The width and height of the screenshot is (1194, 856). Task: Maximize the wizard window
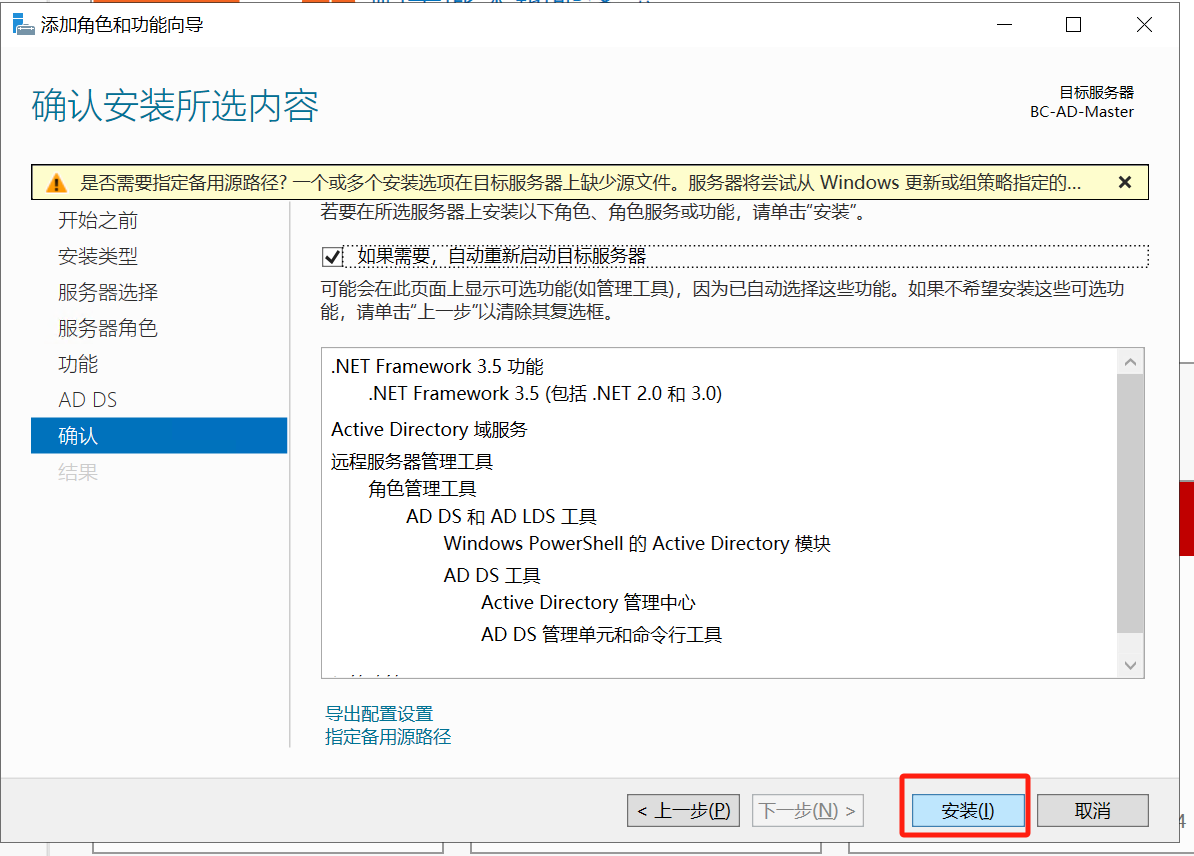pyautogui.click(x=1073, y=25)
